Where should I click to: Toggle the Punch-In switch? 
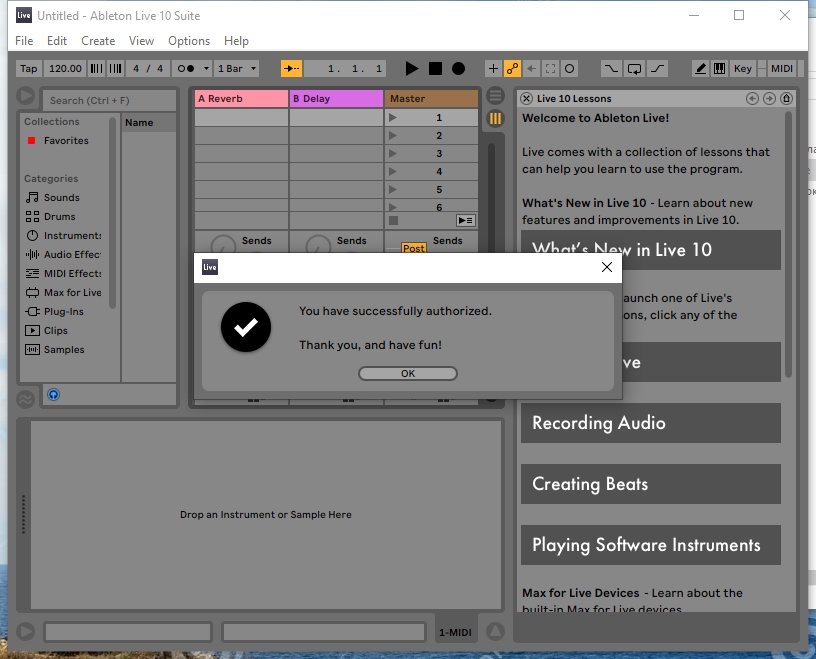click(x=611, y=69)
